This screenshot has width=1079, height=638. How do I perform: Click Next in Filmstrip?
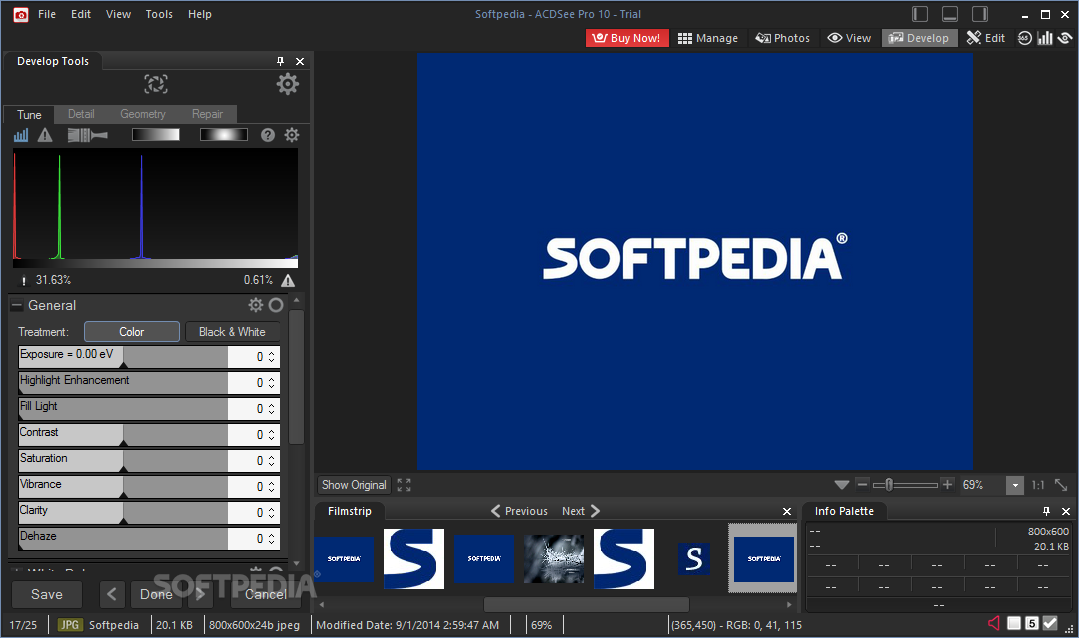click(581, 511)
